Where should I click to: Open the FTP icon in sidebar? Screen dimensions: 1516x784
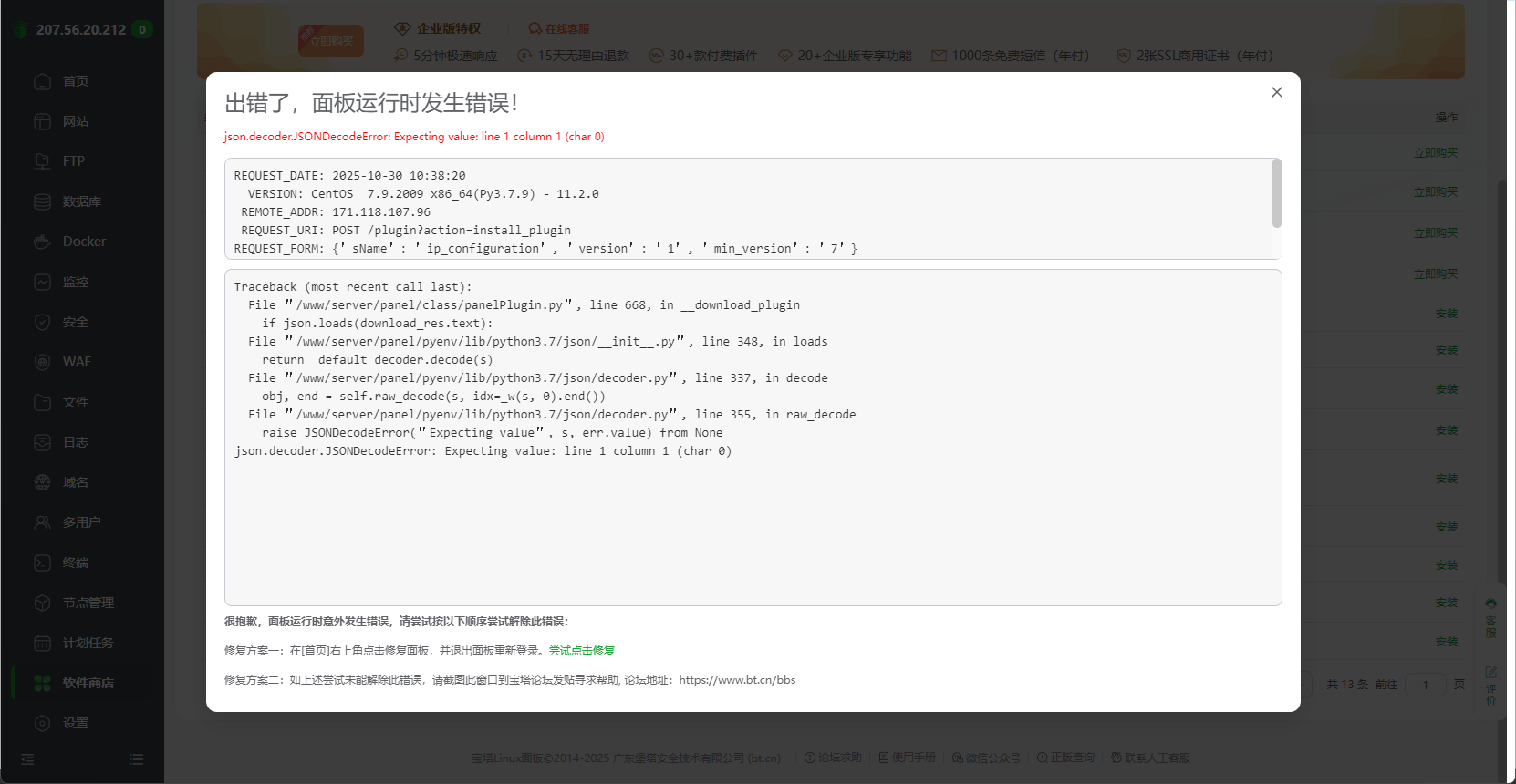click(x=42, y=161)
